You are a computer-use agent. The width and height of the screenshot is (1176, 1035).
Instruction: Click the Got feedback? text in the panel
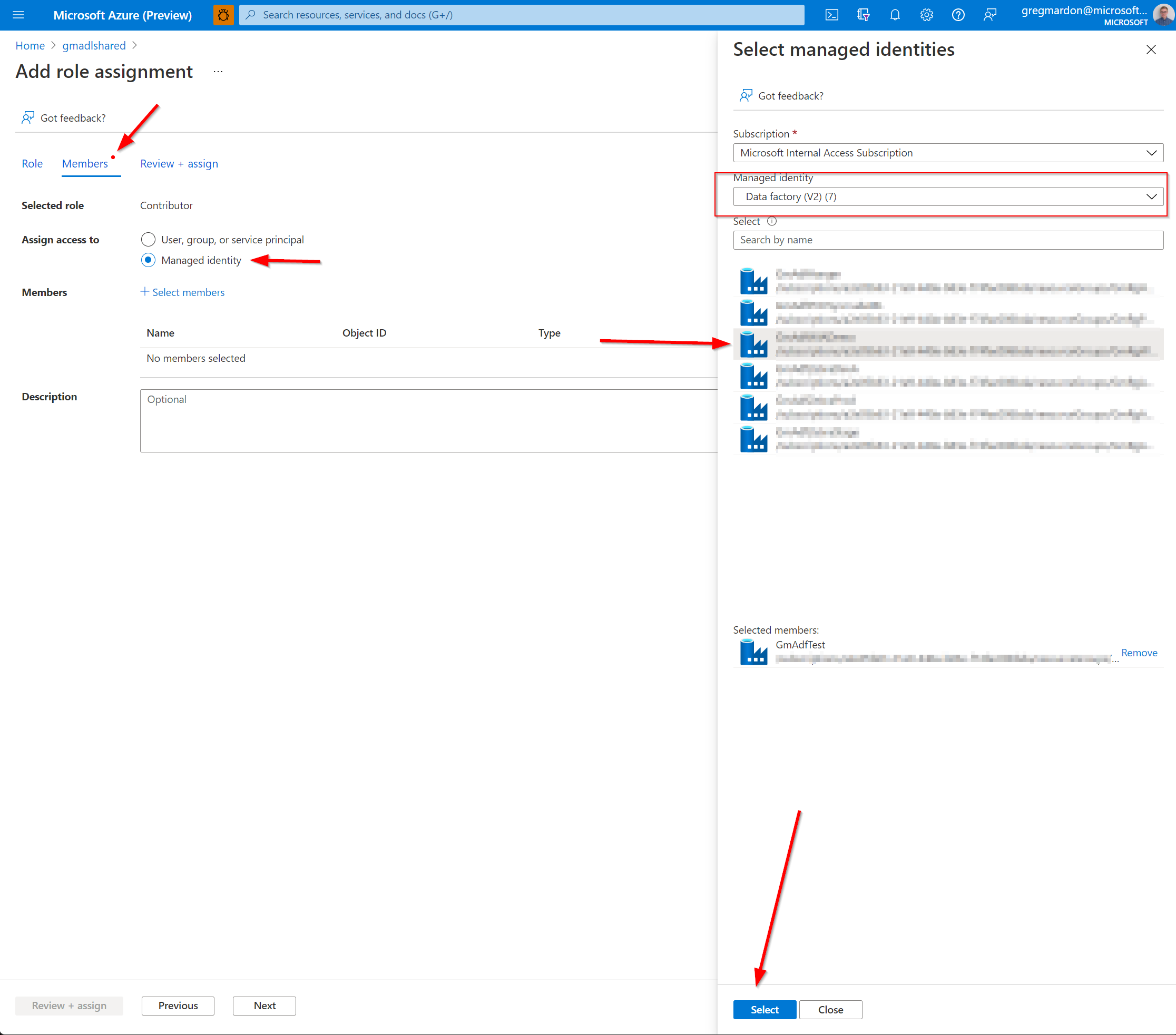(790, 96)
